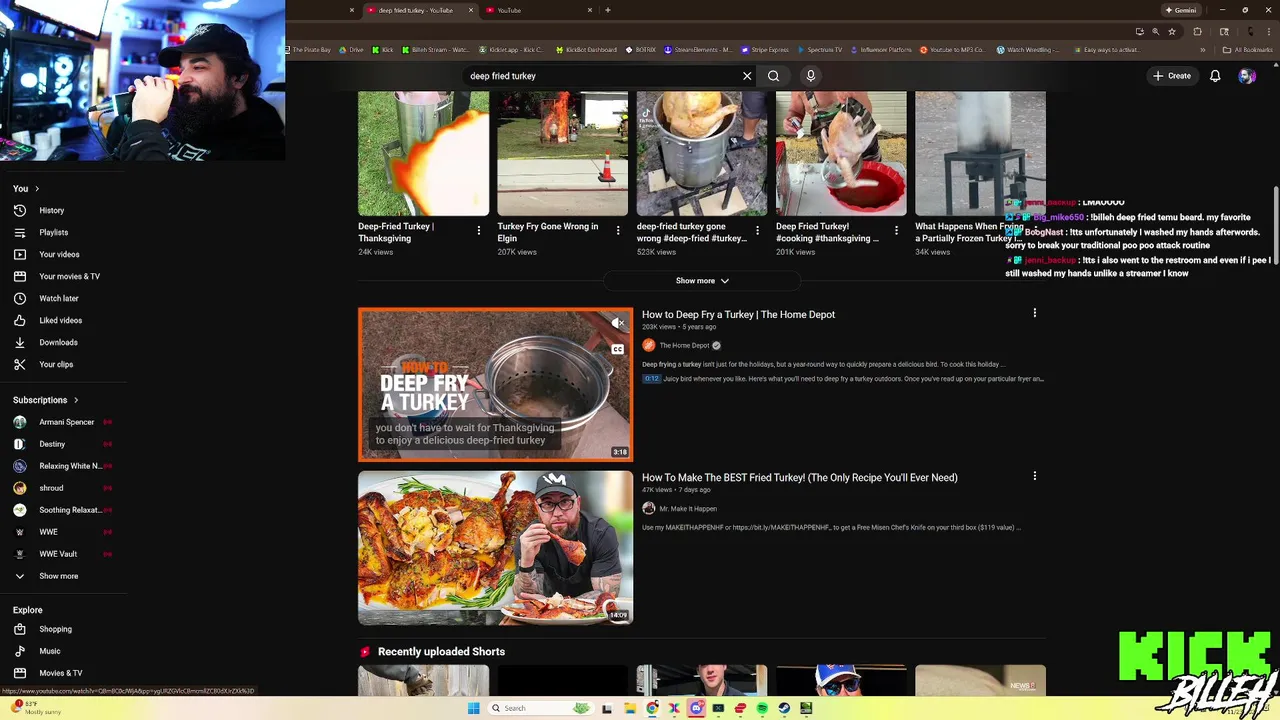Clear the search box with the X icon

tap(747, 76)
